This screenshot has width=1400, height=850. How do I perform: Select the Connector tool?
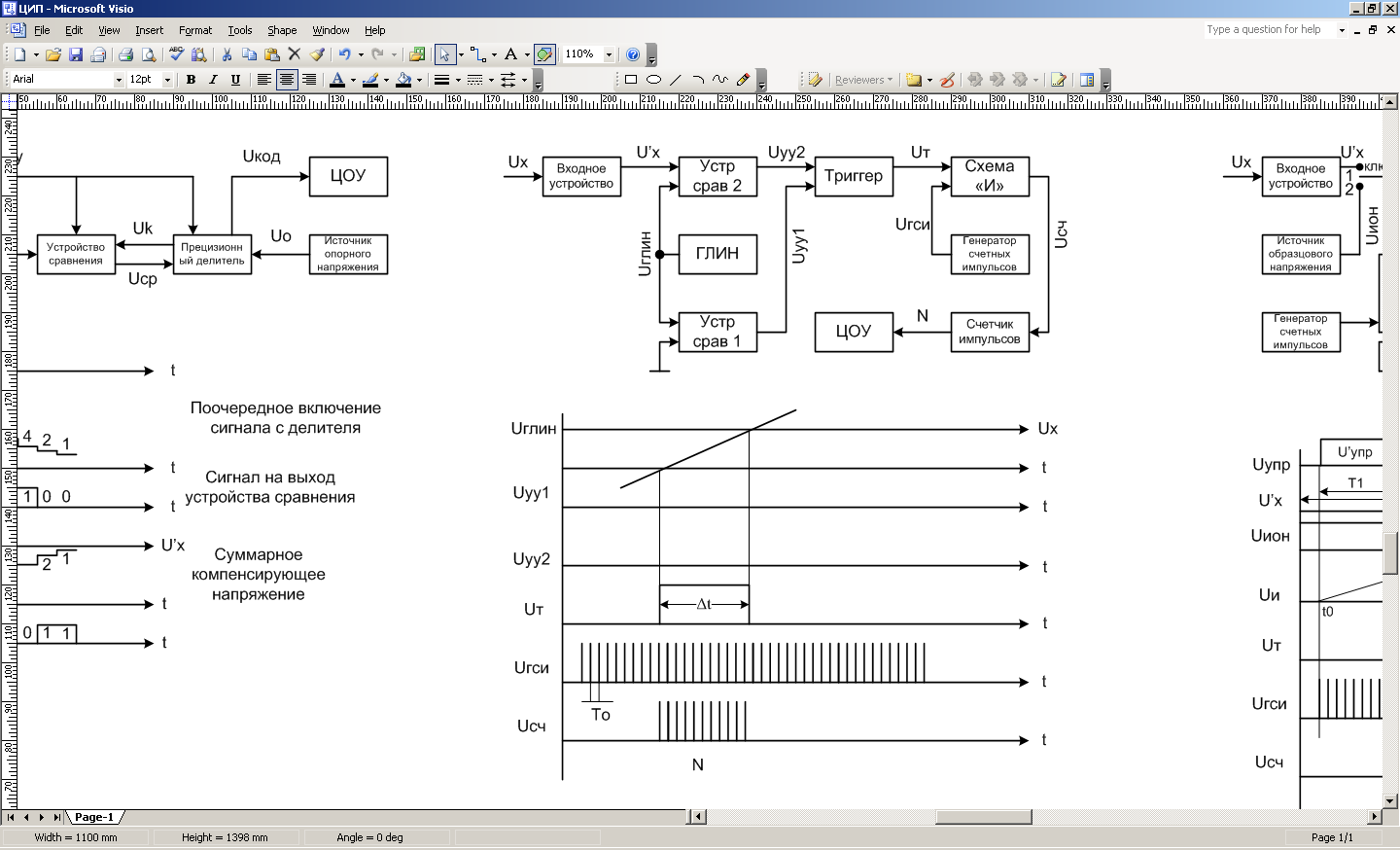pyautogui.click(x=478, y=54)
